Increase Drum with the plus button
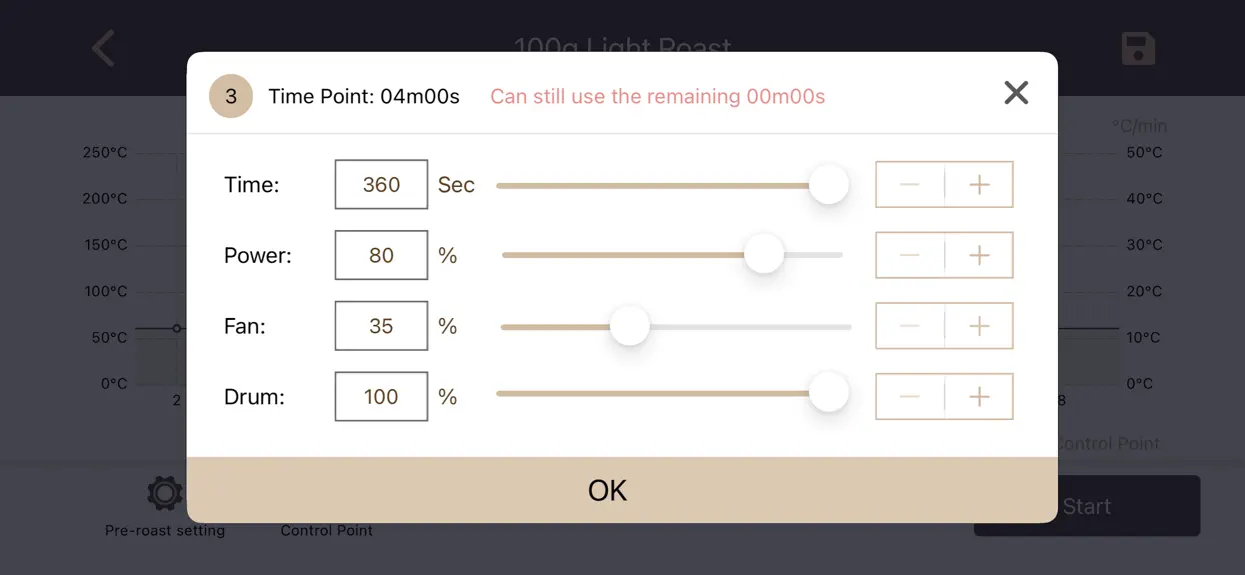 [979, 397]
